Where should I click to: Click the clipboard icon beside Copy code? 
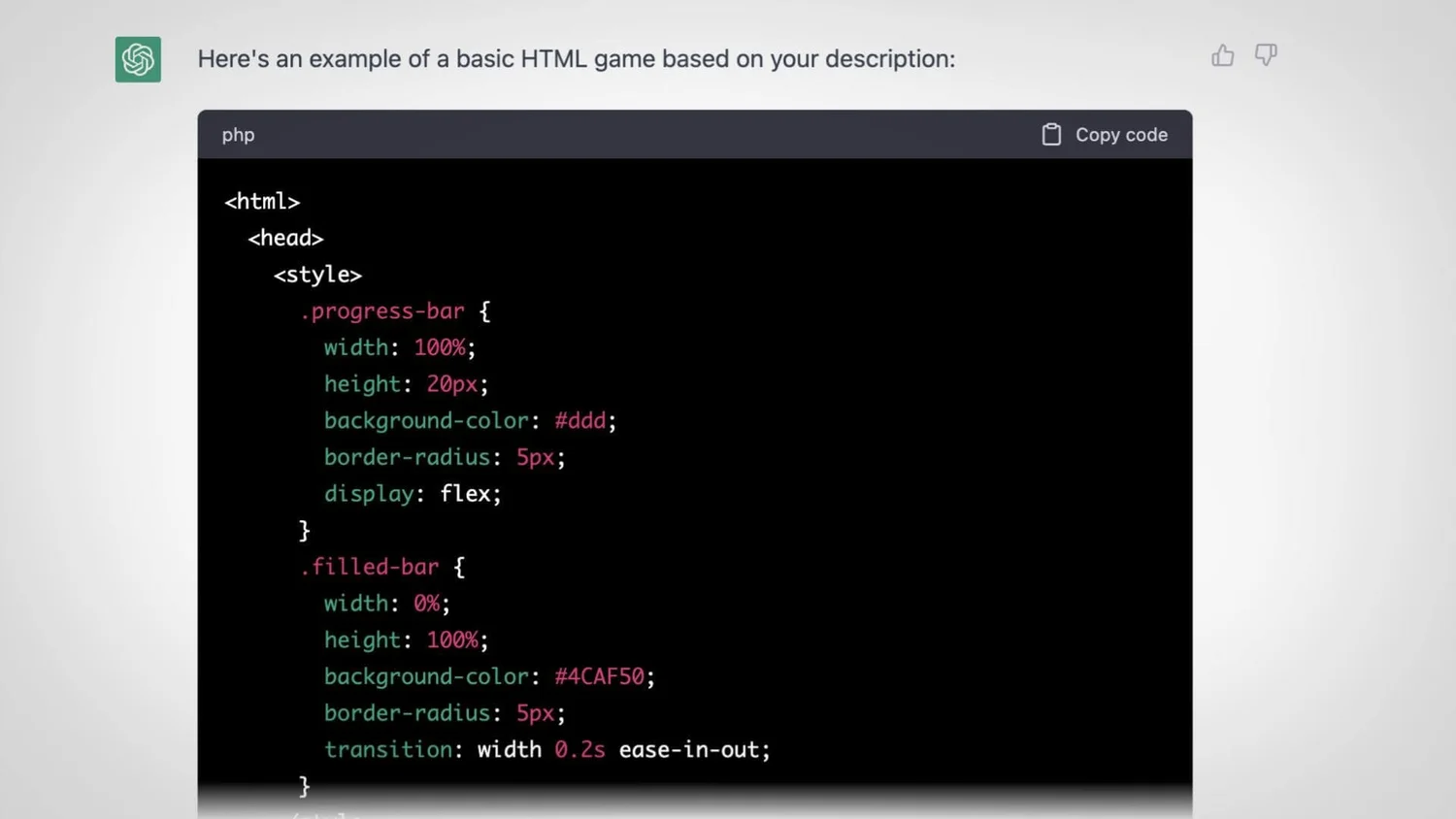click(x=1051, y=134)
